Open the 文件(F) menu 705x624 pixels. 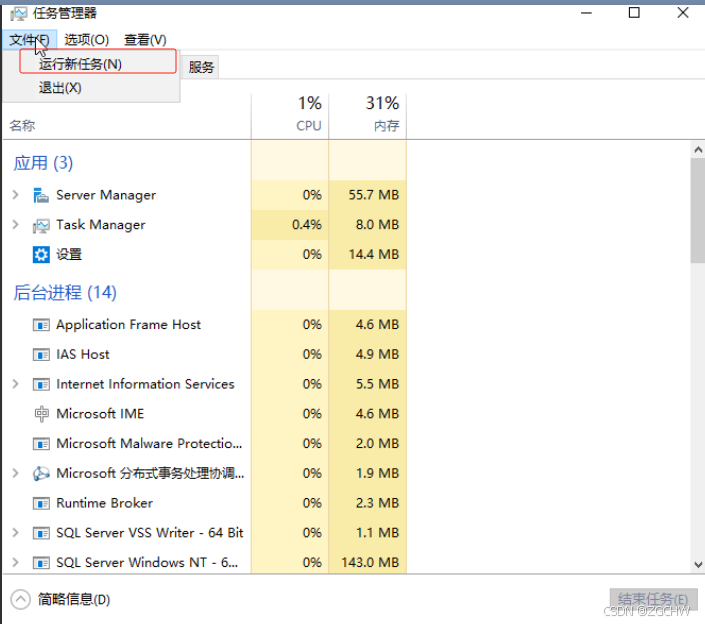29,40
